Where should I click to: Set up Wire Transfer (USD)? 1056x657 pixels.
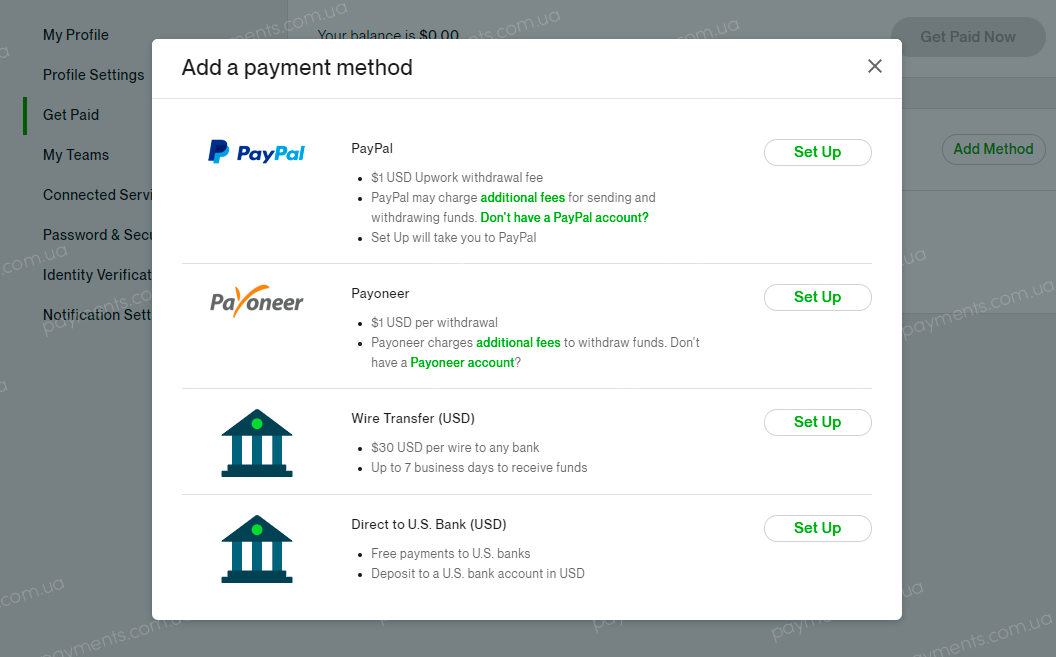(817, 422)
